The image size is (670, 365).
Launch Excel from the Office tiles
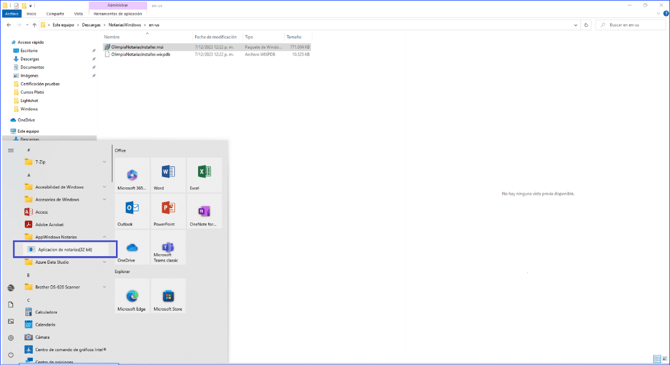(204, 175)
